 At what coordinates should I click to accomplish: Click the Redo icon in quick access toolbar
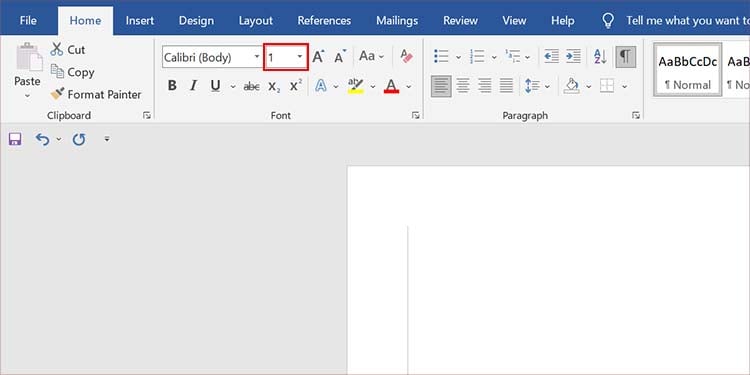[x=78, y=139]
